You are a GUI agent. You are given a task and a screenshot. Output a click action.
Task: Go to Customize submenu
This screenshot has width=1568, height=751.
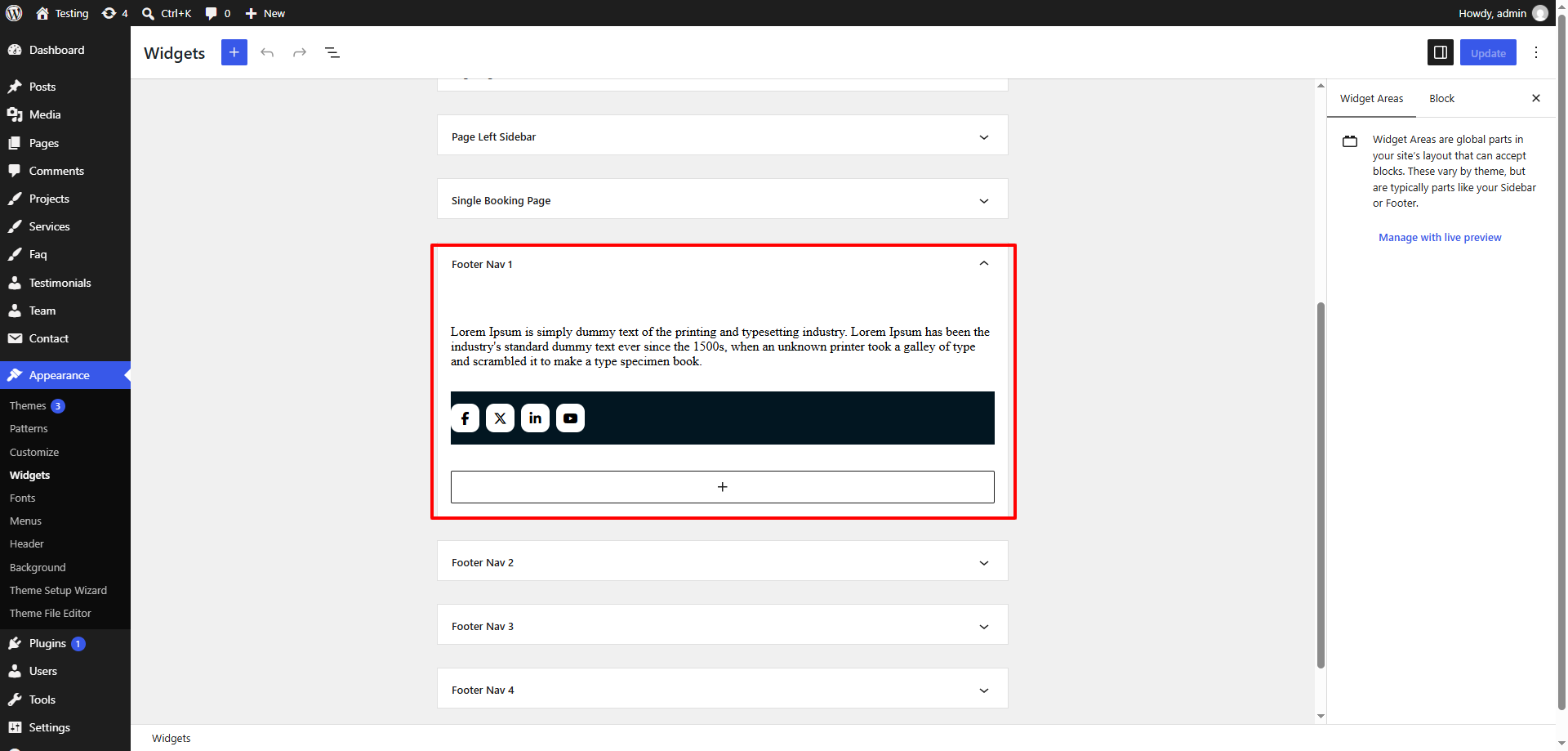(x=34, y=452)
